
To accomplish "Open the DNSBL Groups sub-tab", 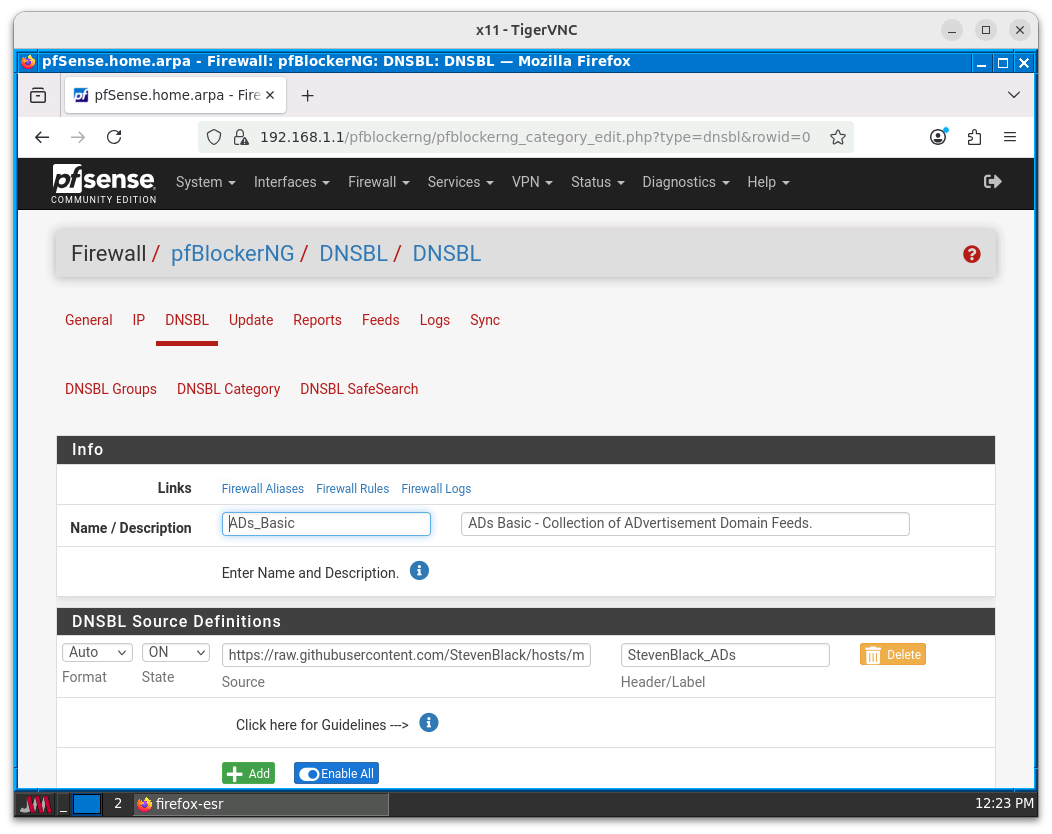I will click(111, 389).
